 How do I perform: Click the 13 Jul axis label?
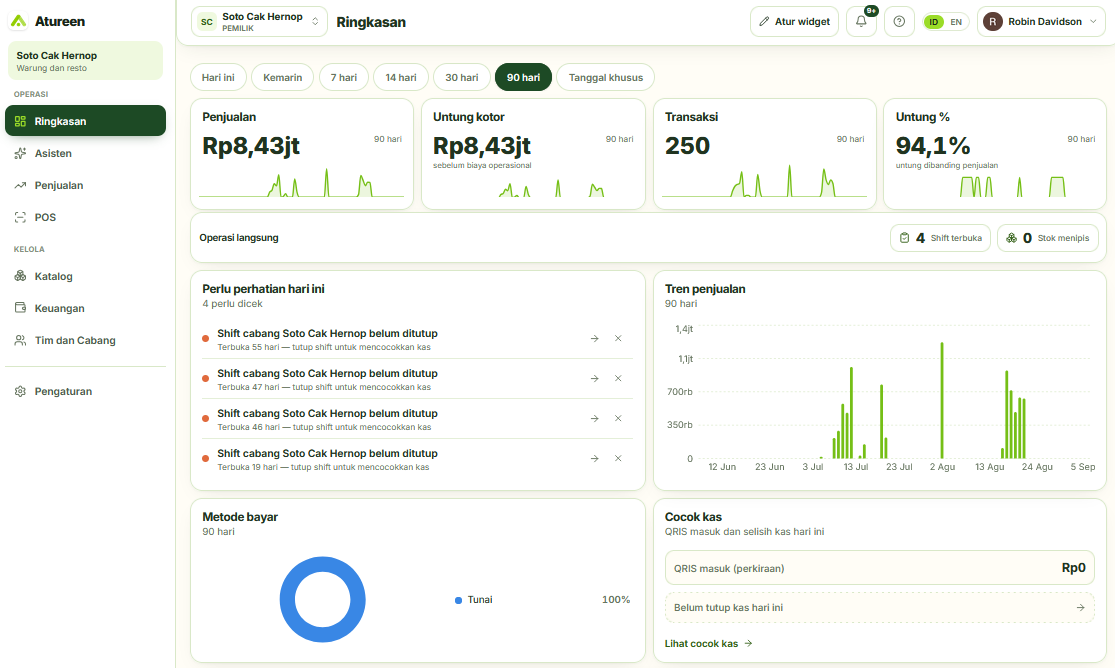coord(855,467)
